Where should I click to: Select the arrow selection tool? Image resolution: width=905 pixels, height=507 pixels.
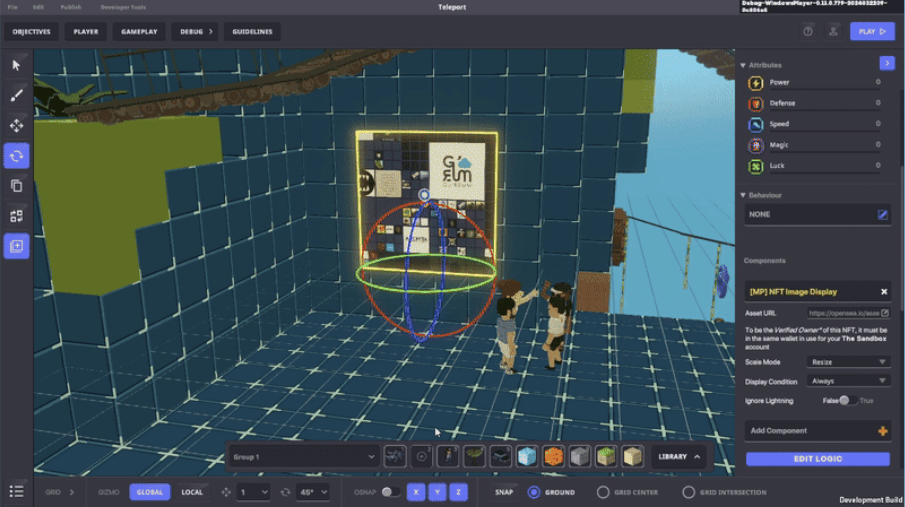coord(16,65)
